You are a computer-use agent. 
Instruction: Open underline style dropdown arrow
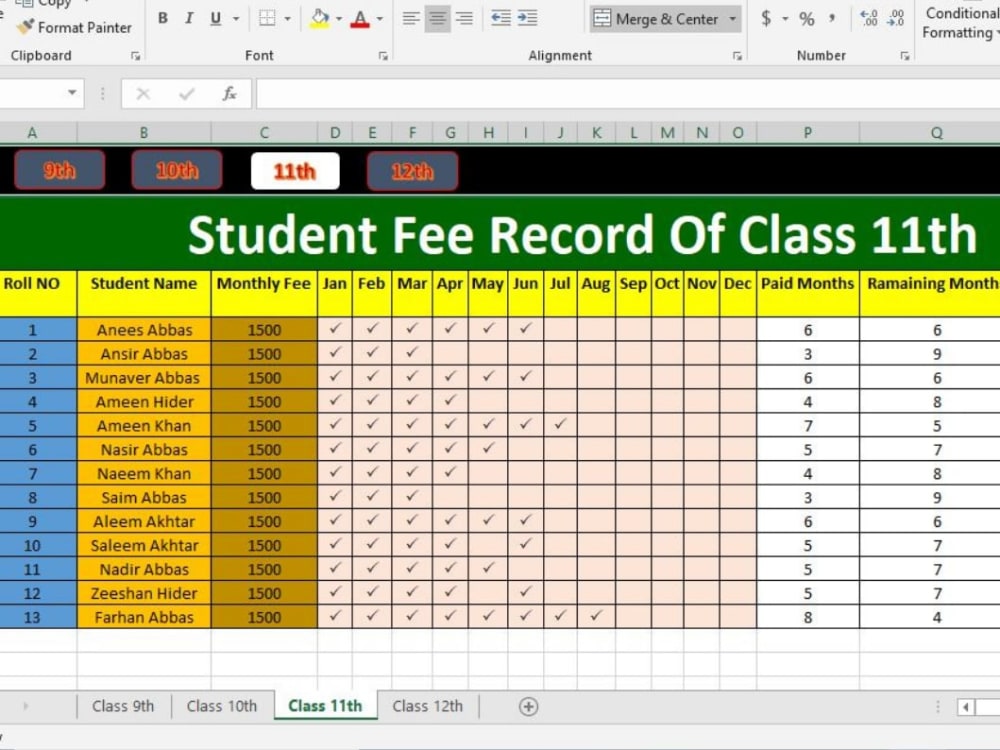[x=237, y=19]
